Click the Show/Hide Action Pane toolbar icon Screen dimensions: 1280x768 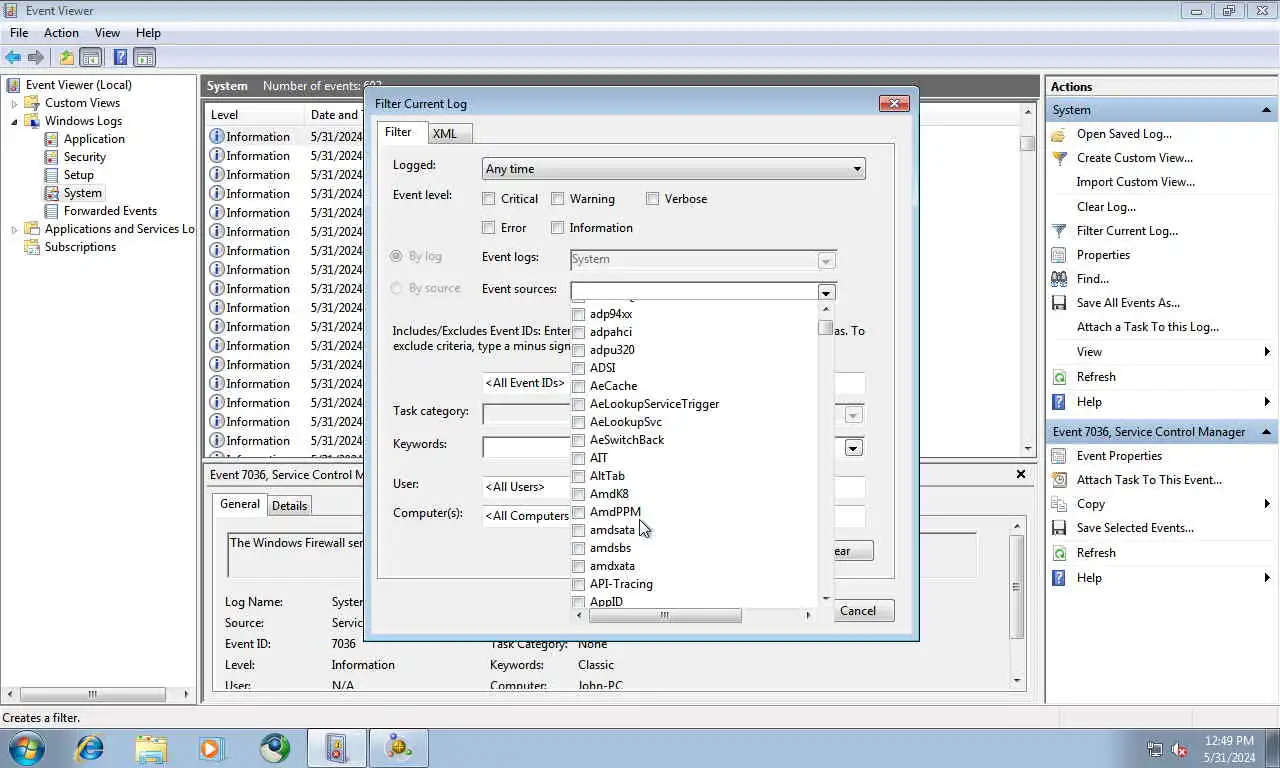[145, 57]
